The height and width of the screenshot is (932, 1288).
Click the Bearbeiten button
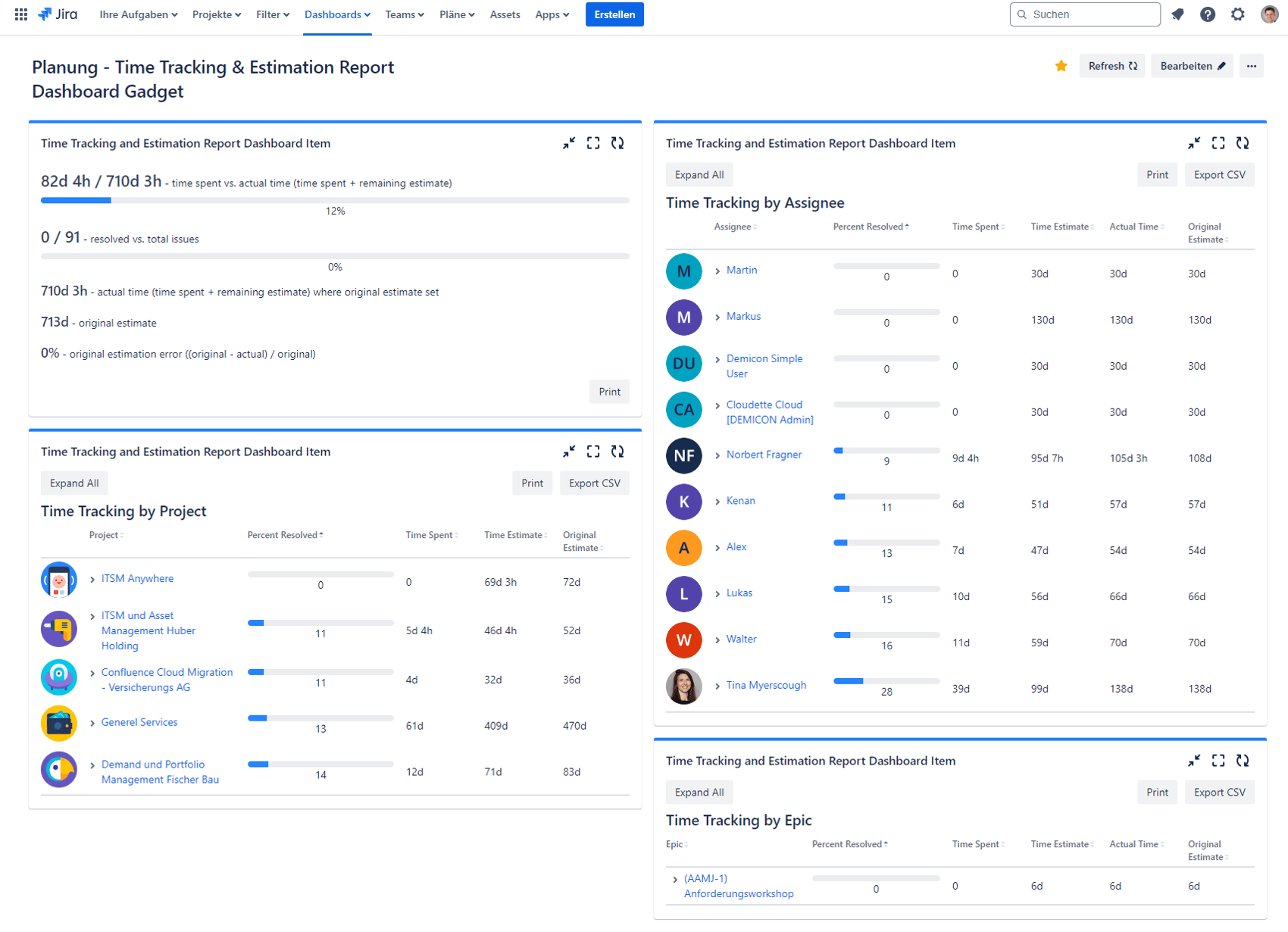[x=1193, y=66]
